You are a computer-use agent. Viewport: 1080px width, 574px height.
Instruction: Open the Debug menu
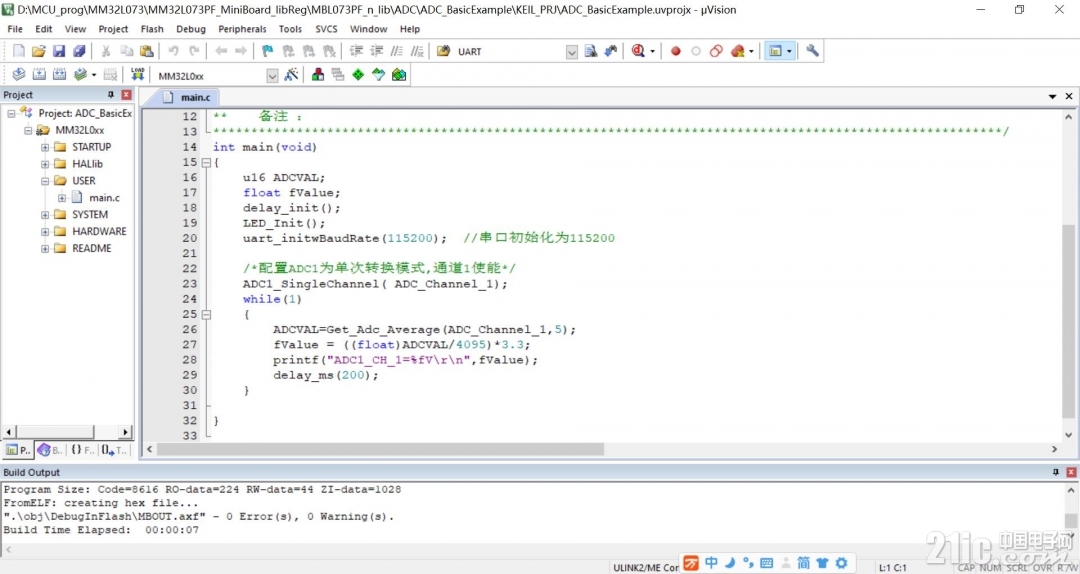(x=191, y=29)
